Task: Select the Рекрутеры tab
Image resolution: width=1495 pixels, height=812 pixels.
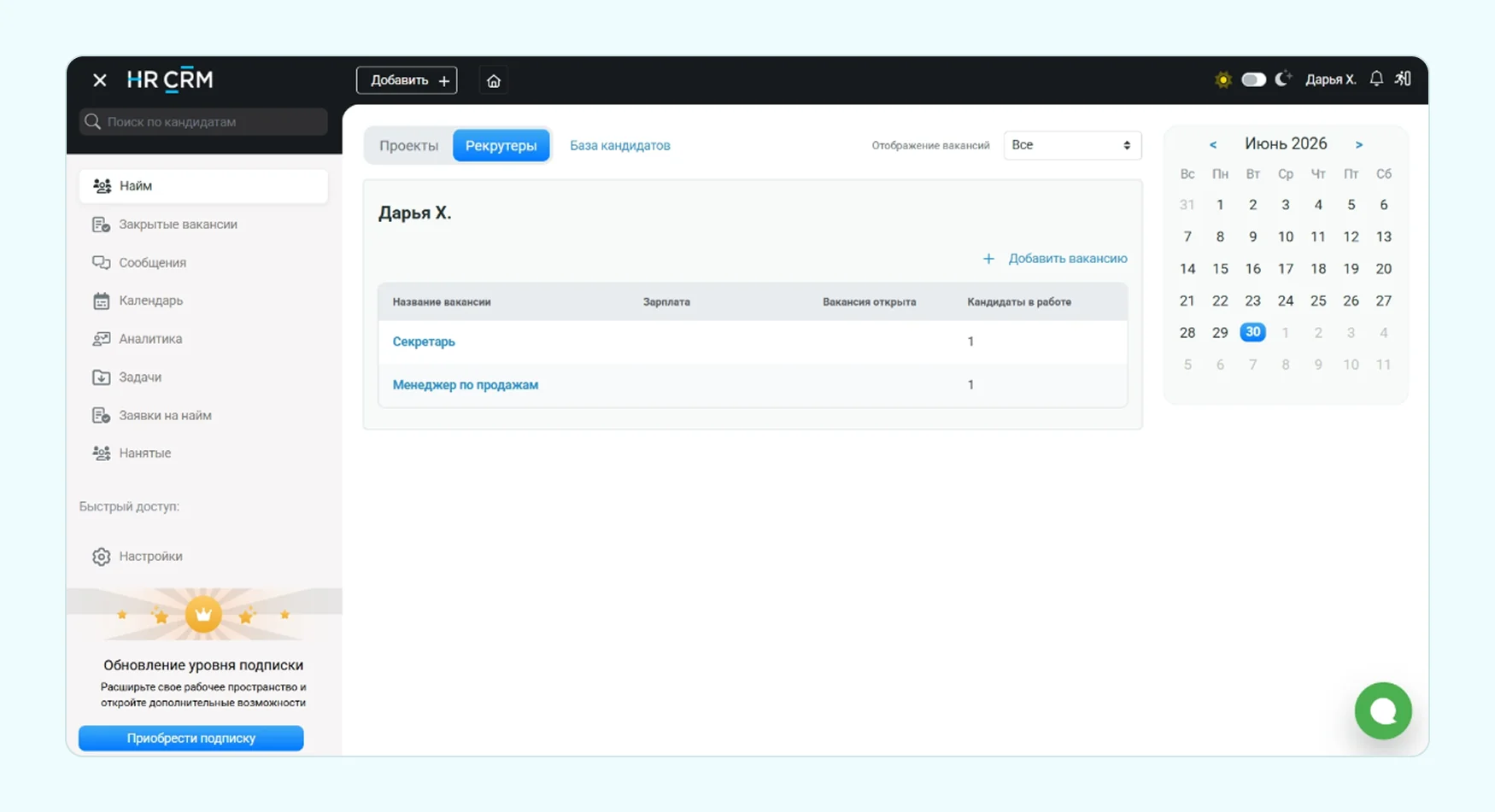Action: (x=501, y=145)
